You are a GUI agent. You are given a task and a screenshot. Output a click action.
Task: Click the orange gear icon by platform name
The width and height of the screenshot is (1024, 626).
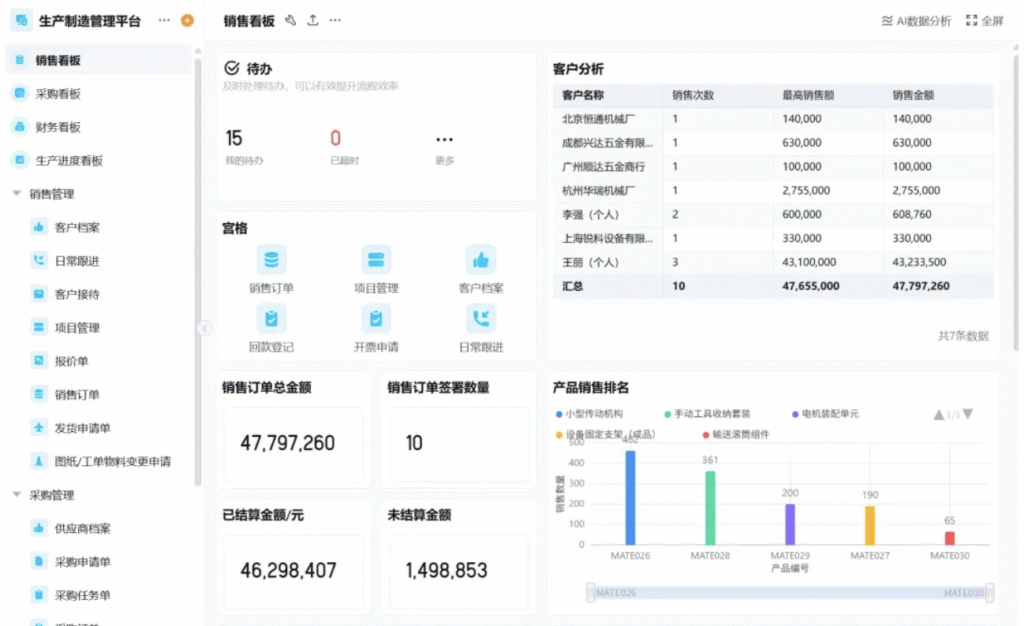(x=187, y=20)
